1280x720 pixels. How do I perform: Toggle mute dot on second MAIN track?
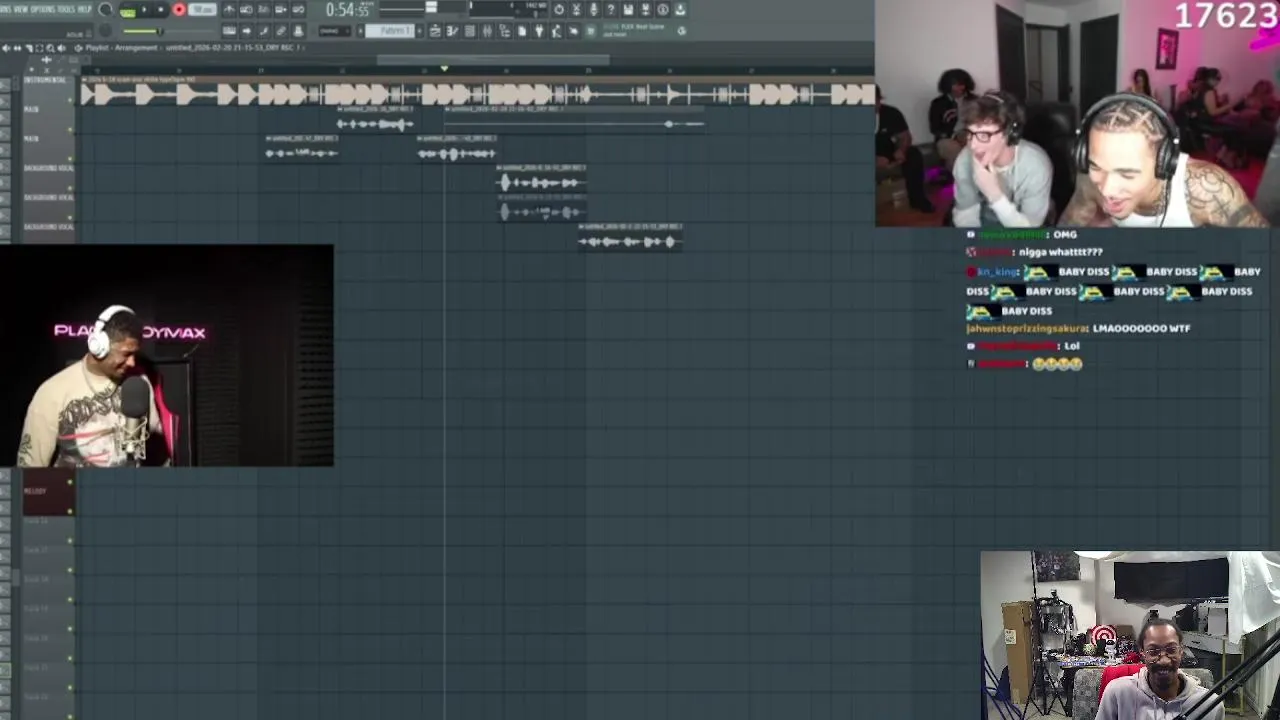click(70, 158)
